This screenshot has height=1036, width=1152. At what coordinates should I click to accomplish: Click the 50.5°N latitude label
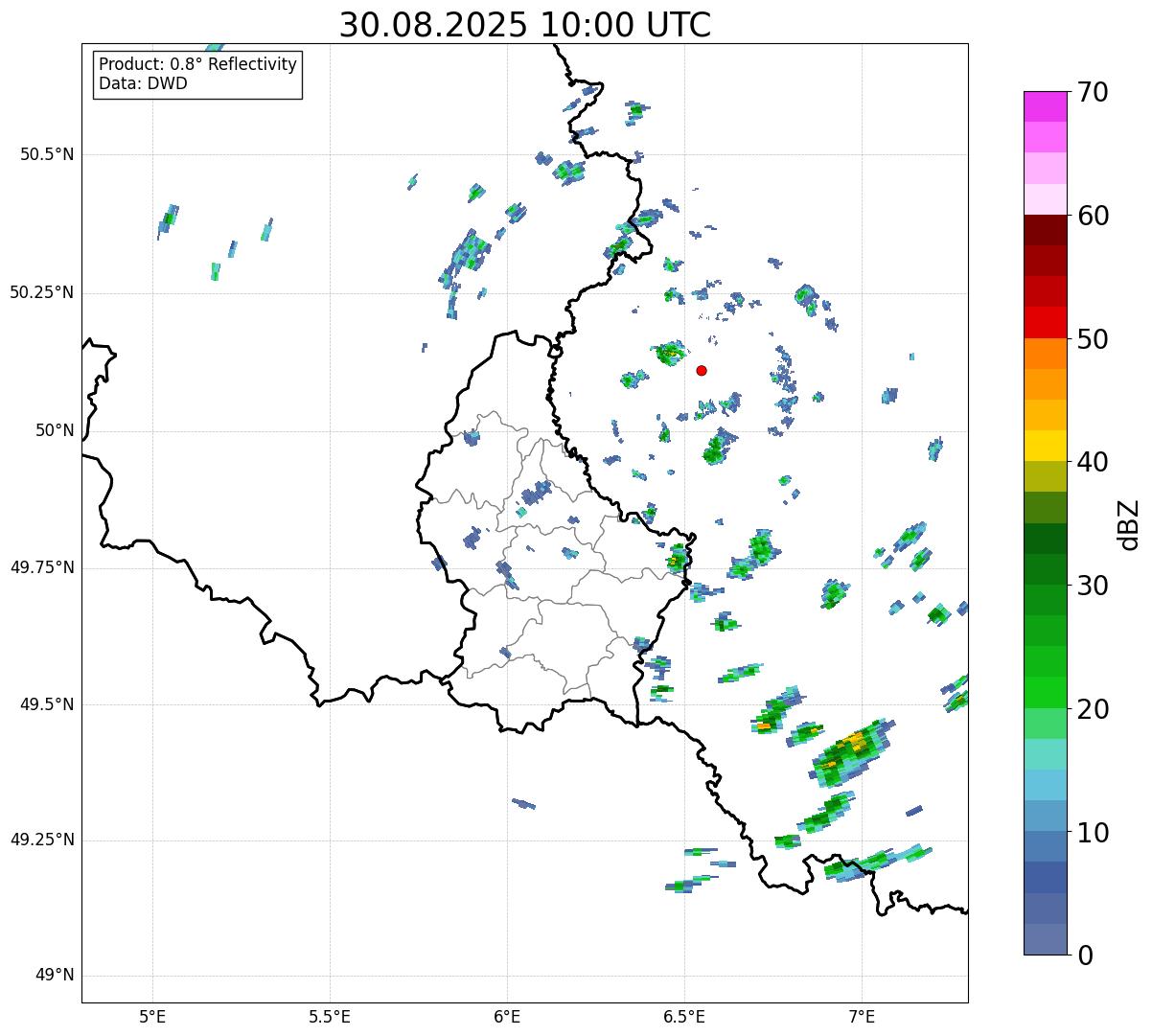pyautogui.click(x=47, y=154)
